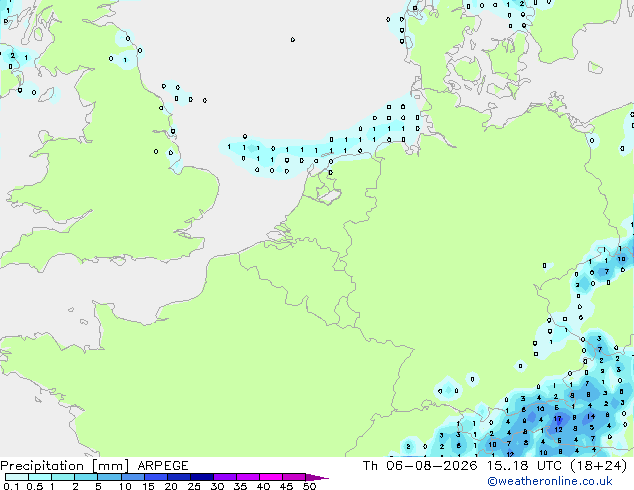Click the "0.5" legend scale label

(x=34, y=486)
